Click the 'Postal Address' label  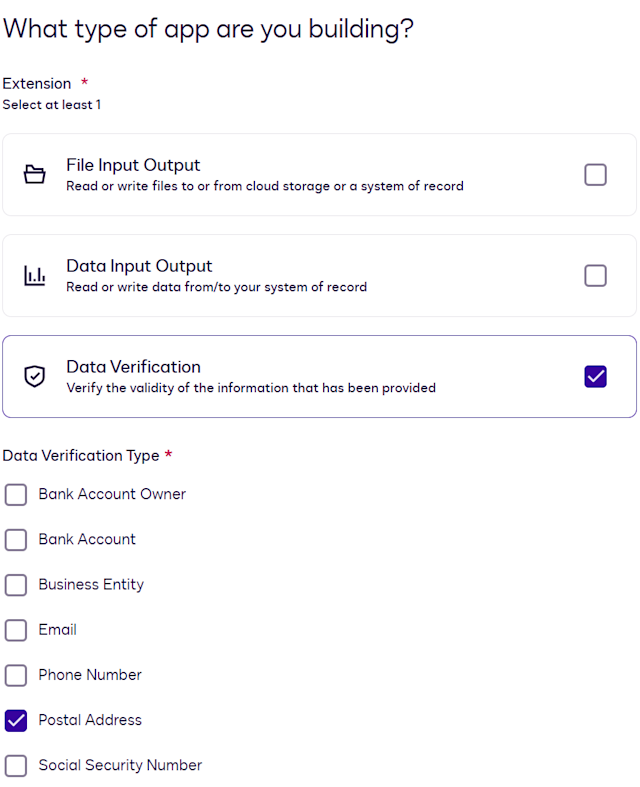click(x=90, y=720)
